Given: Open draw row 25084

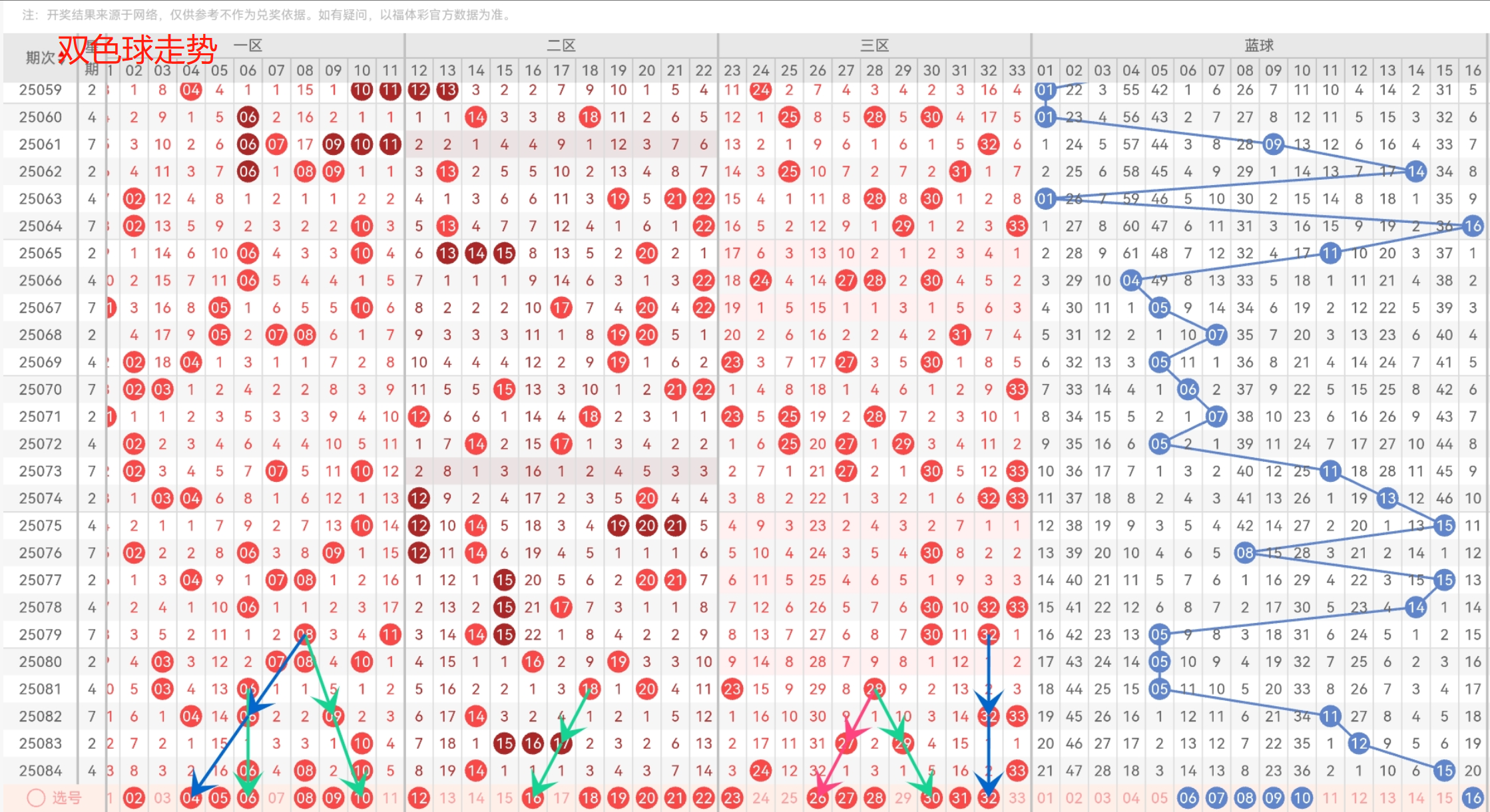Looking at the screenshot, I should [40, 770].
